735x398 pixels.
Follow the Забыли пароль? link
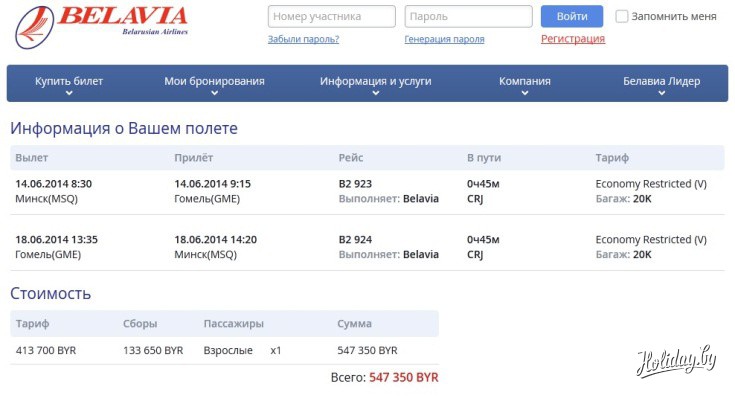303,39
